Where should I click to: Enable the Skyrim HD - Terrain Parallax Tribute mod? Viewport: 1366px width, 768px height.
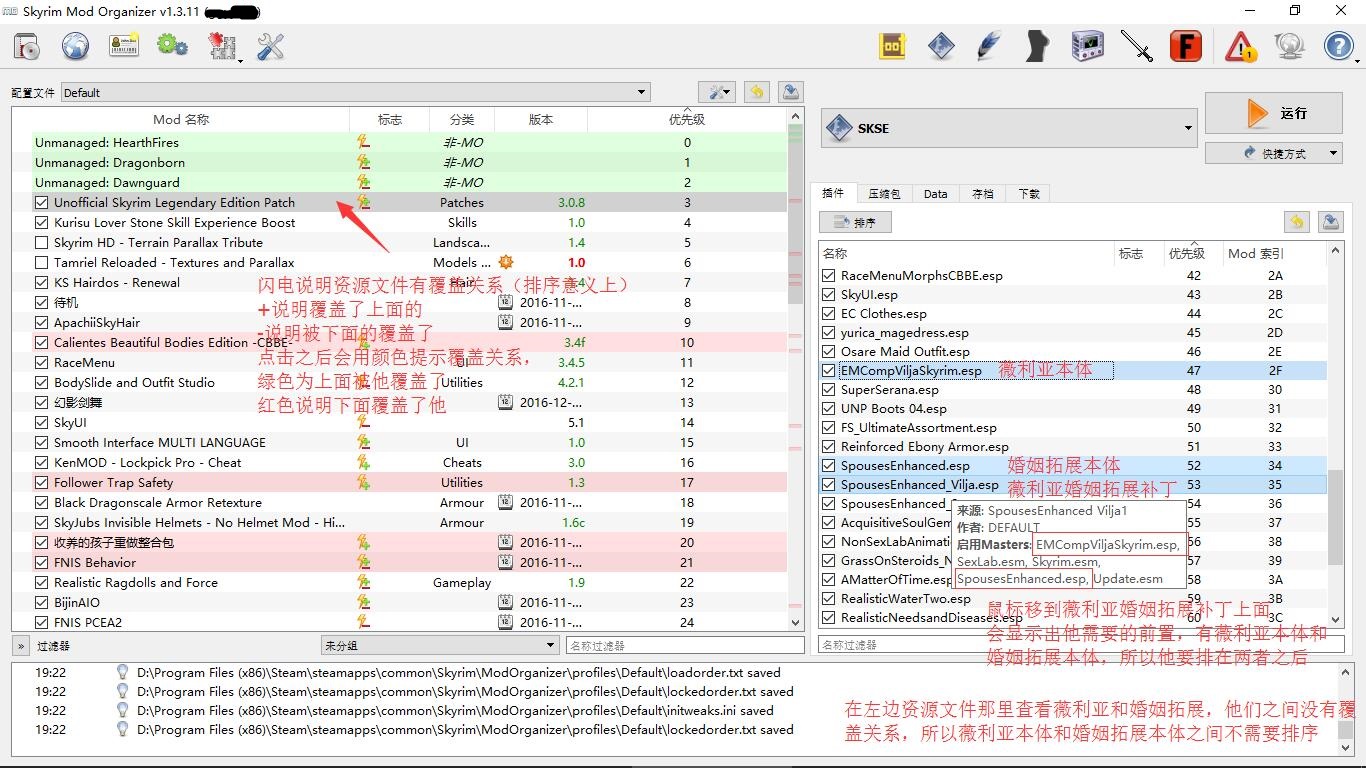(x=41, y=242)
